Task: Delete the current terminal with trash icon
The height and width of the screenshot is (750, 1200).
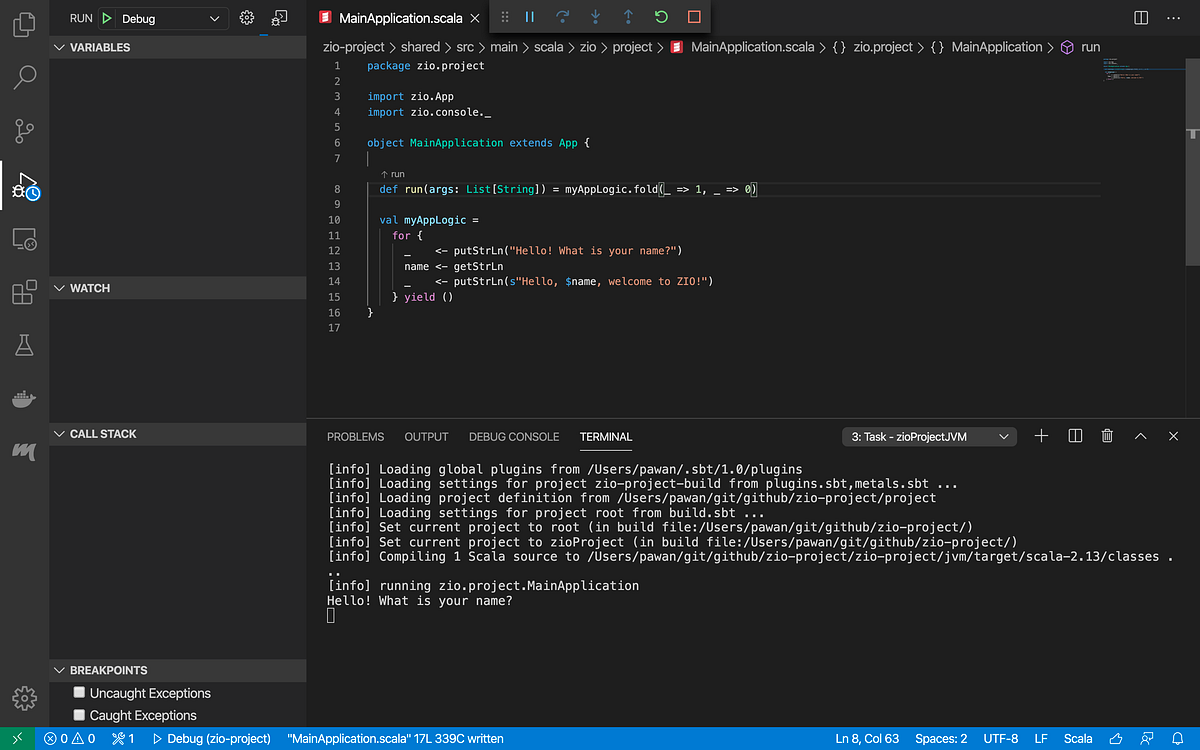Action: click(1107, 436)
